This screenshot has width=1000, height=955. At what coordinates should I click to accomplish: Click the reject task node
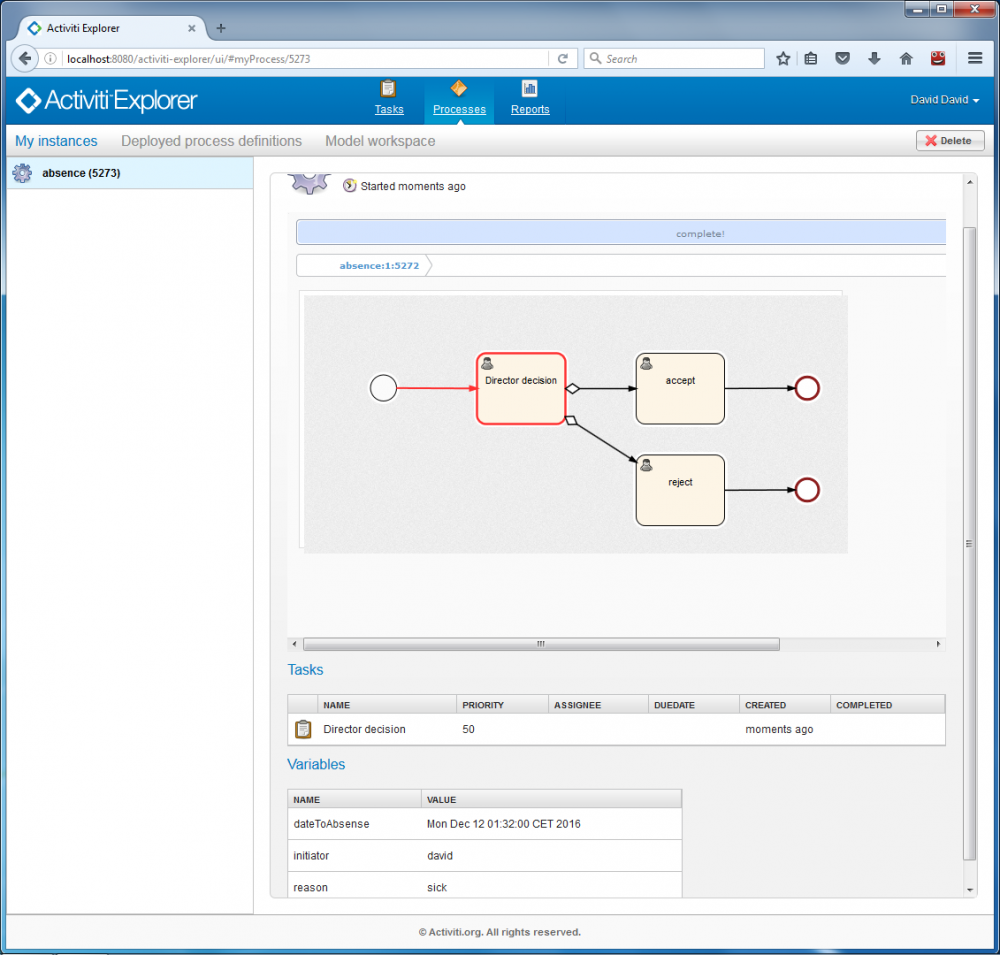pyautogui.click(x=680, y=490)
